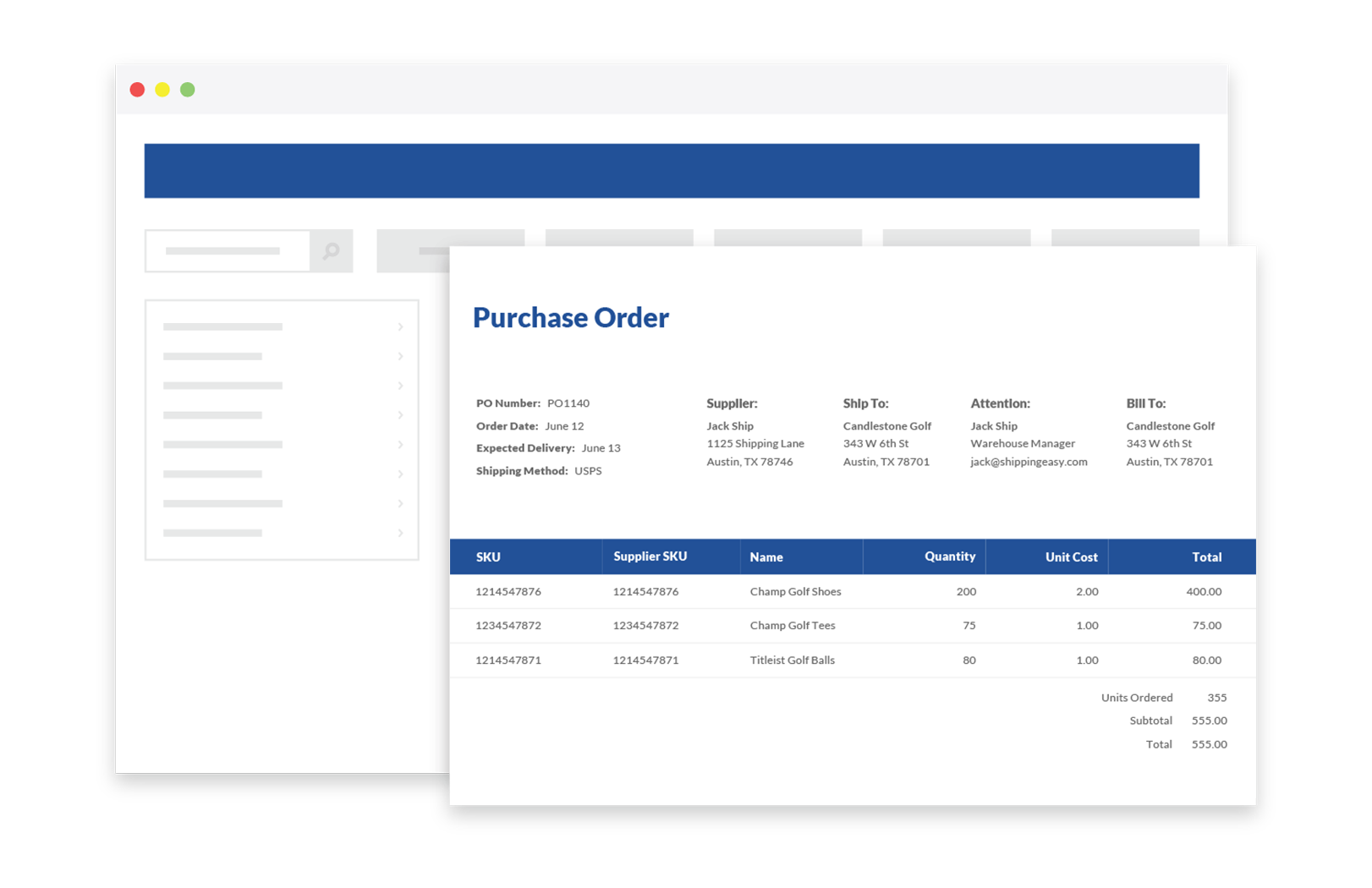The width and height of the screenshot is (1372, 888).
Task: Select Expected Delivery value June 13
Action: [601, 448]
